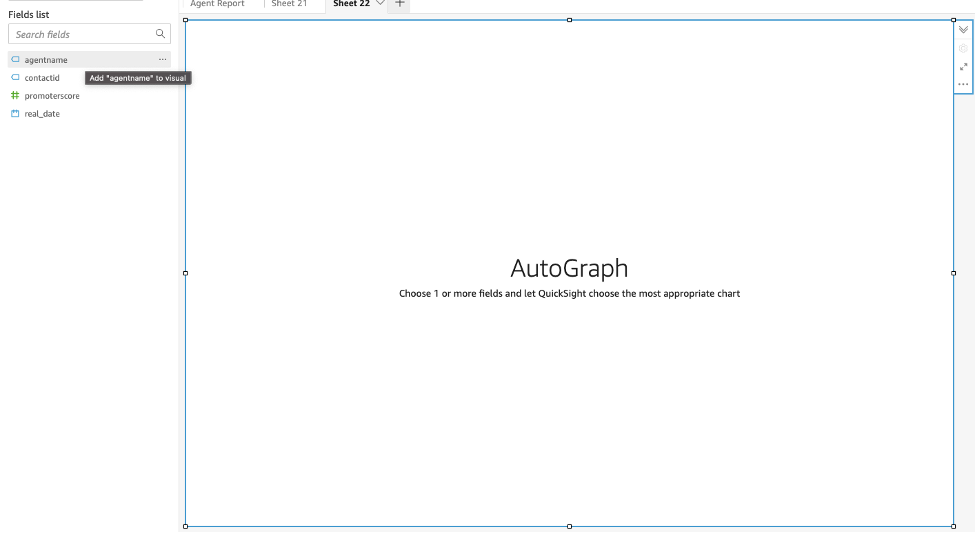Open the visual's greyed-out settings hexagon icon
Screen dimensions: 977x533
(963, 48)
